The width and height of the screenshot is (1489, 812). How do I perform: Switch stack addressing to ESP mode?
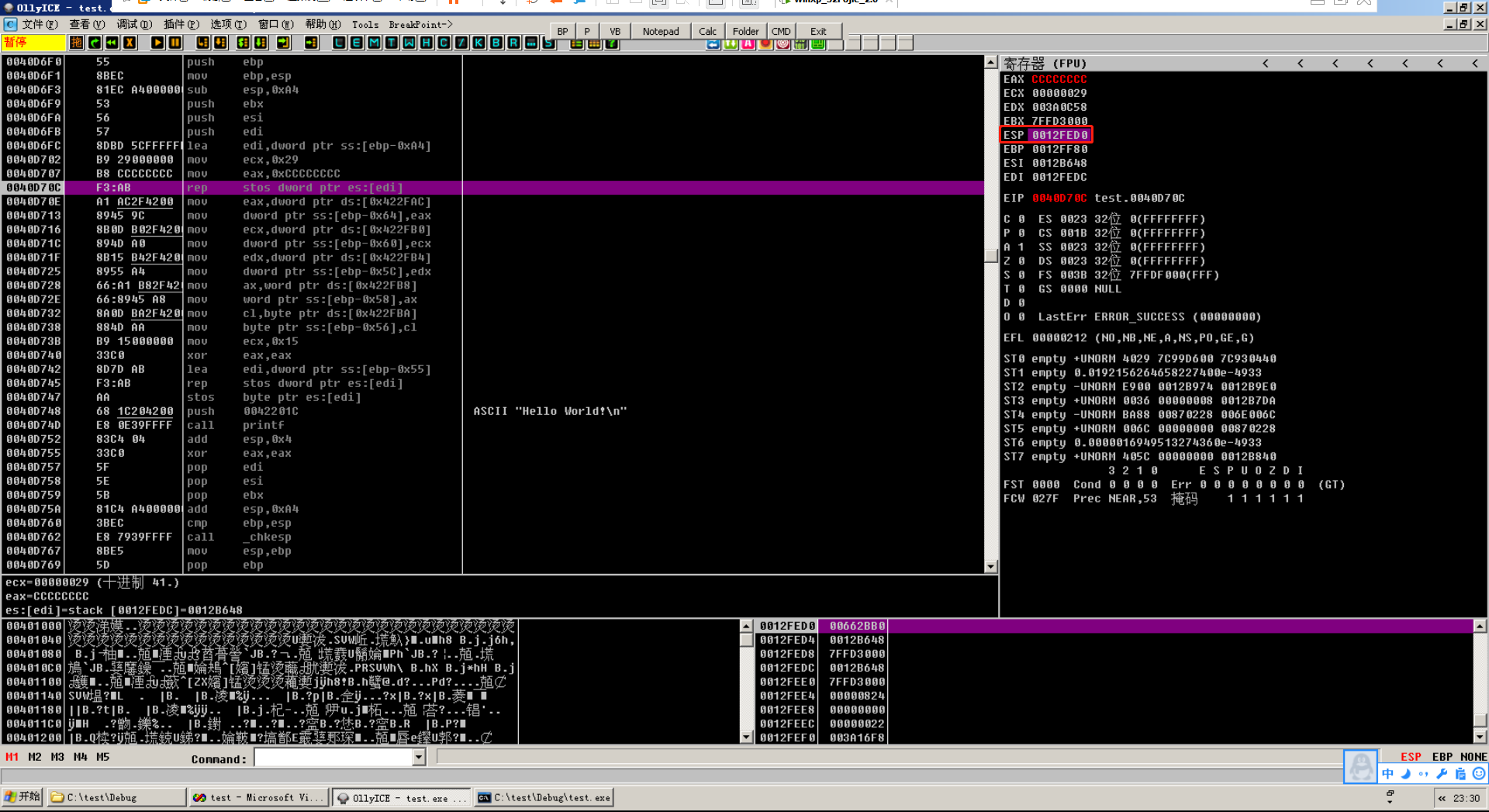pyautogui.click(x=1411, y=757)
